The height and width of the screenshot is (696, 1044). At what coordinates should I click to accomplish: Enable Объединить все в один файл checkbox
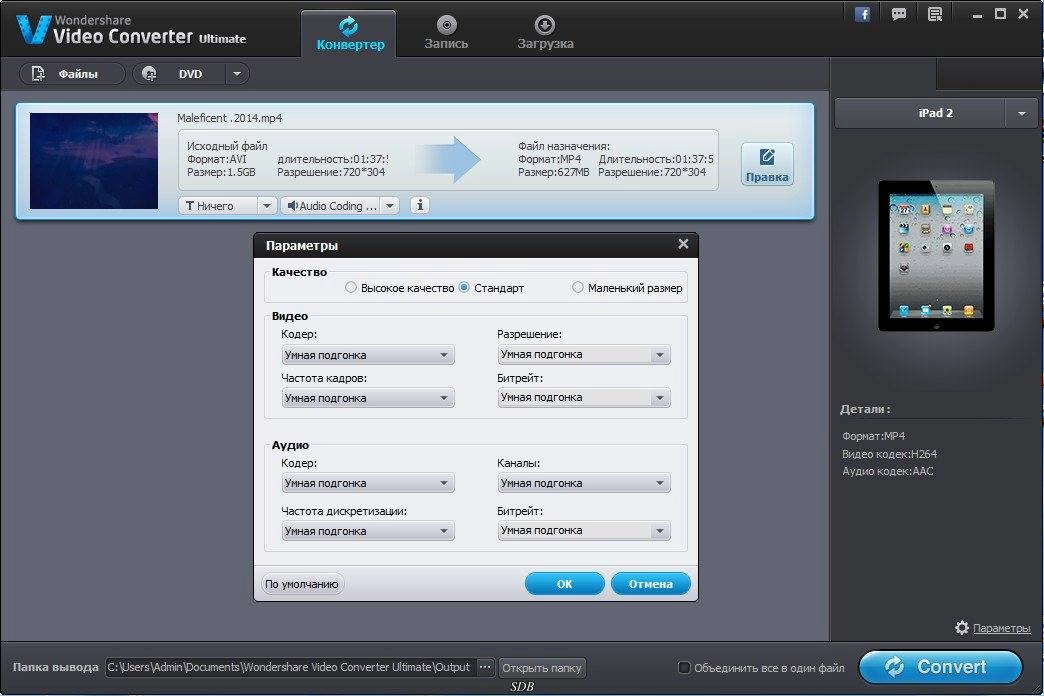click(x=684, y=667)
